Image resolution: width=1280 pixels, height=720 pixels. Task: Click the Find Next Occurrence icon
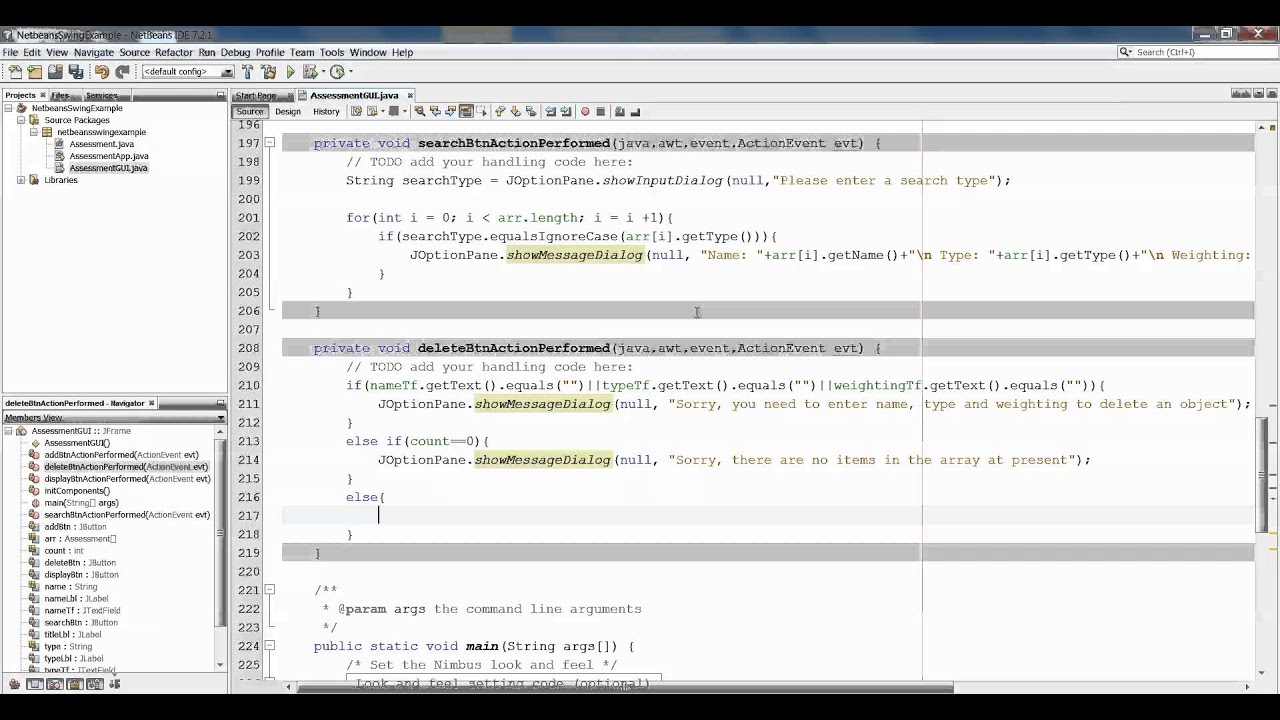(x=450, y=111)
